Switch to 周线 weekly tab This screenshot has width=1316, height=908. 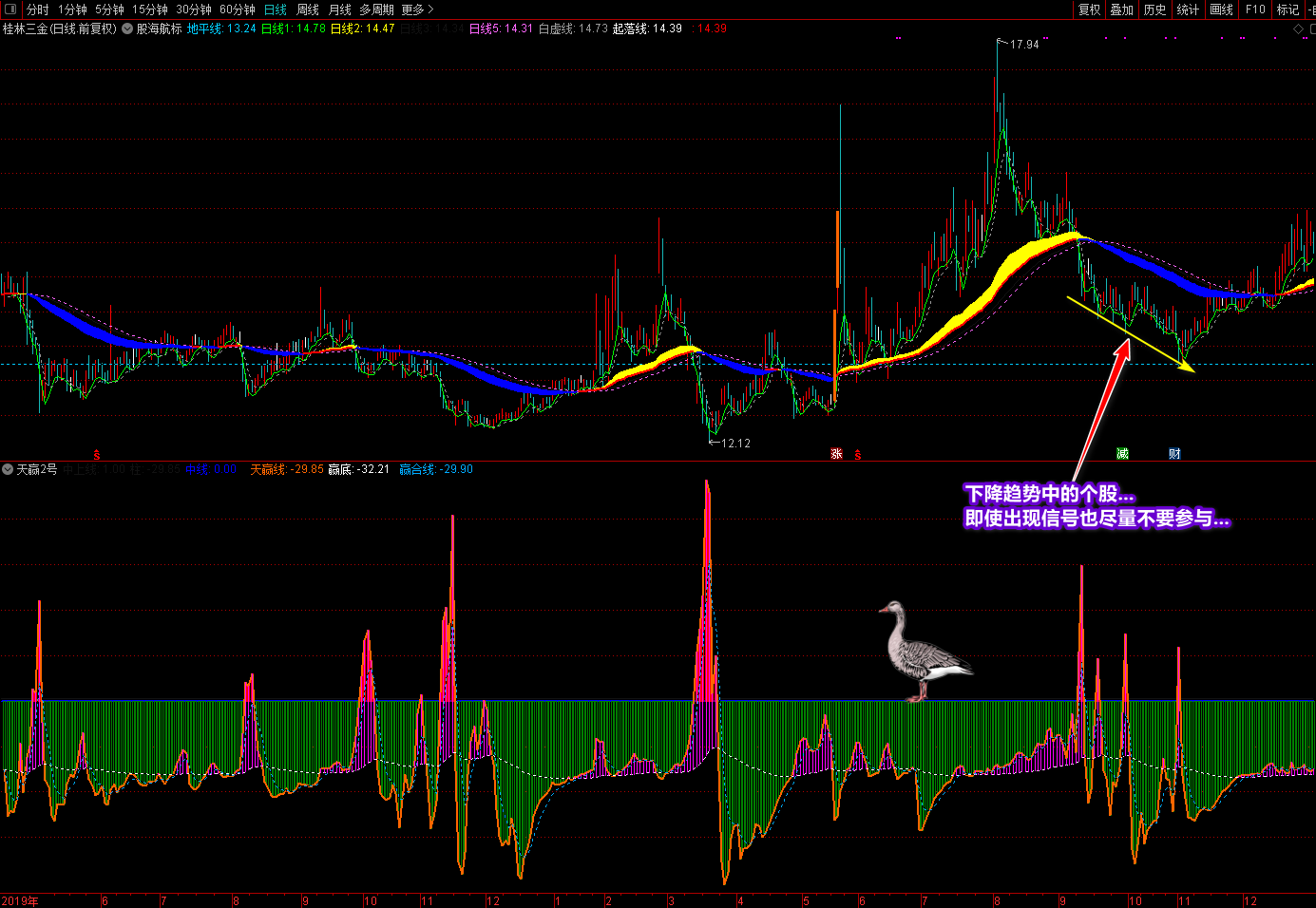(x=308, y=9)
